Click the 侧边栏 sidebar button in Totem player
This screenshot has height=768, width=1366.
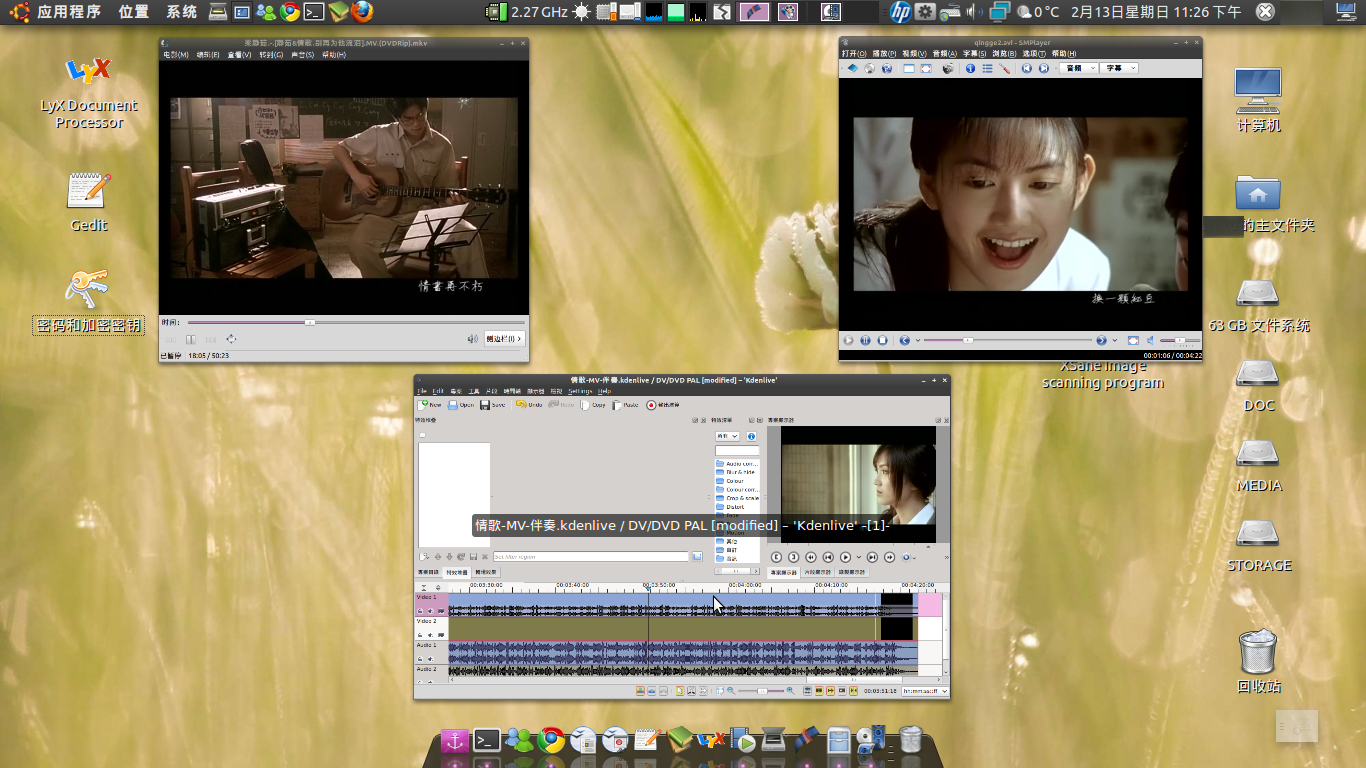point(504,339)
